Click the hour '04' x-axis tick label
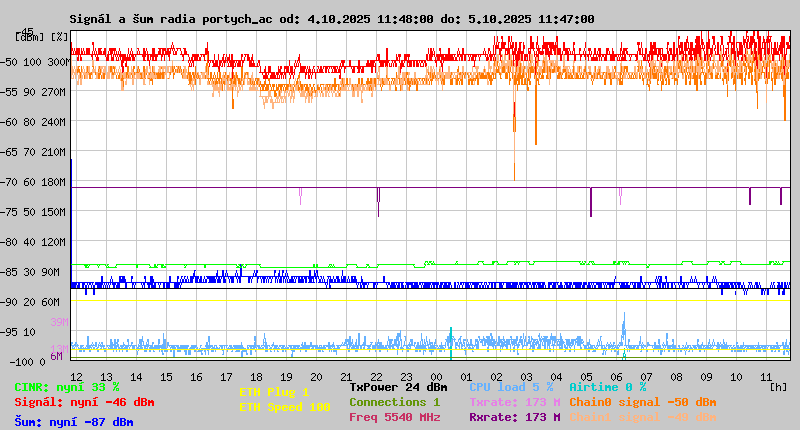Image resolution: width=800 pixels, height=430 pixels. (x=556, y=377)
